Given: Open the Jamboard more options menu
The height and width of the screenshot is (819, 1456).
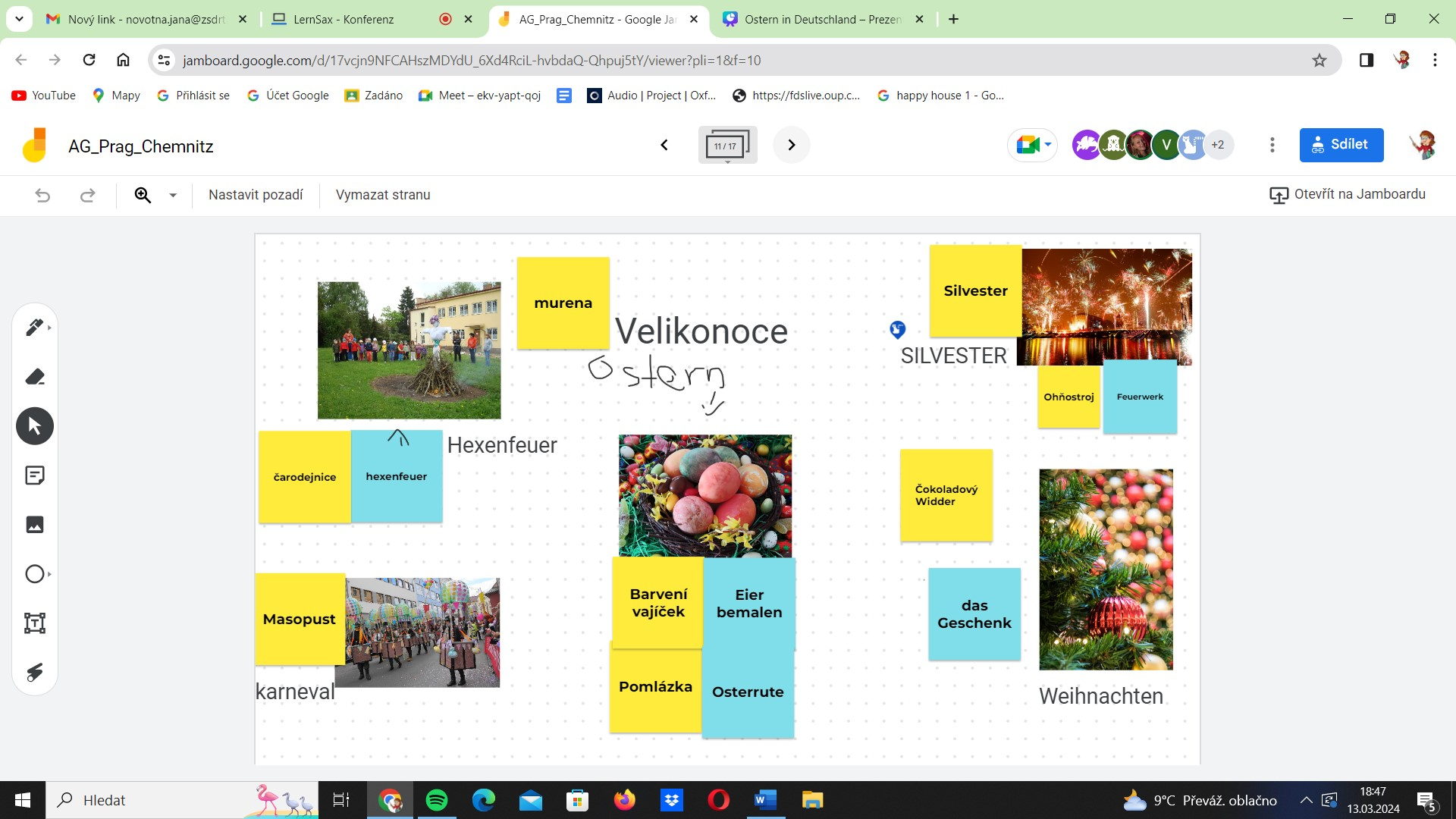Looking at the screenshot, I should pyautogui.click(x=1272, y=145).
